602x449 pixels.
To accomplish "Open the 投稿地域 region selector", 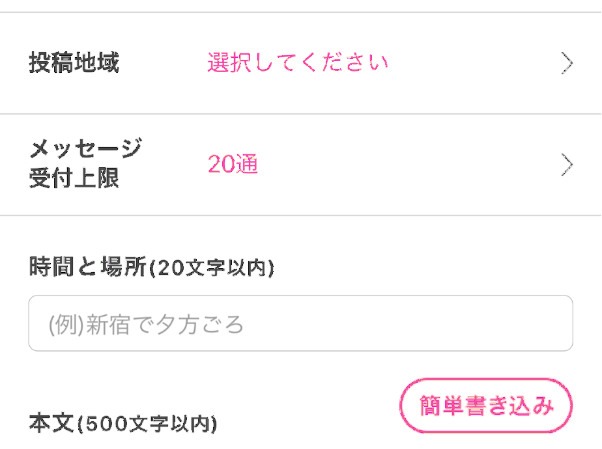I will pyautogui.click(x=300, y=64).
